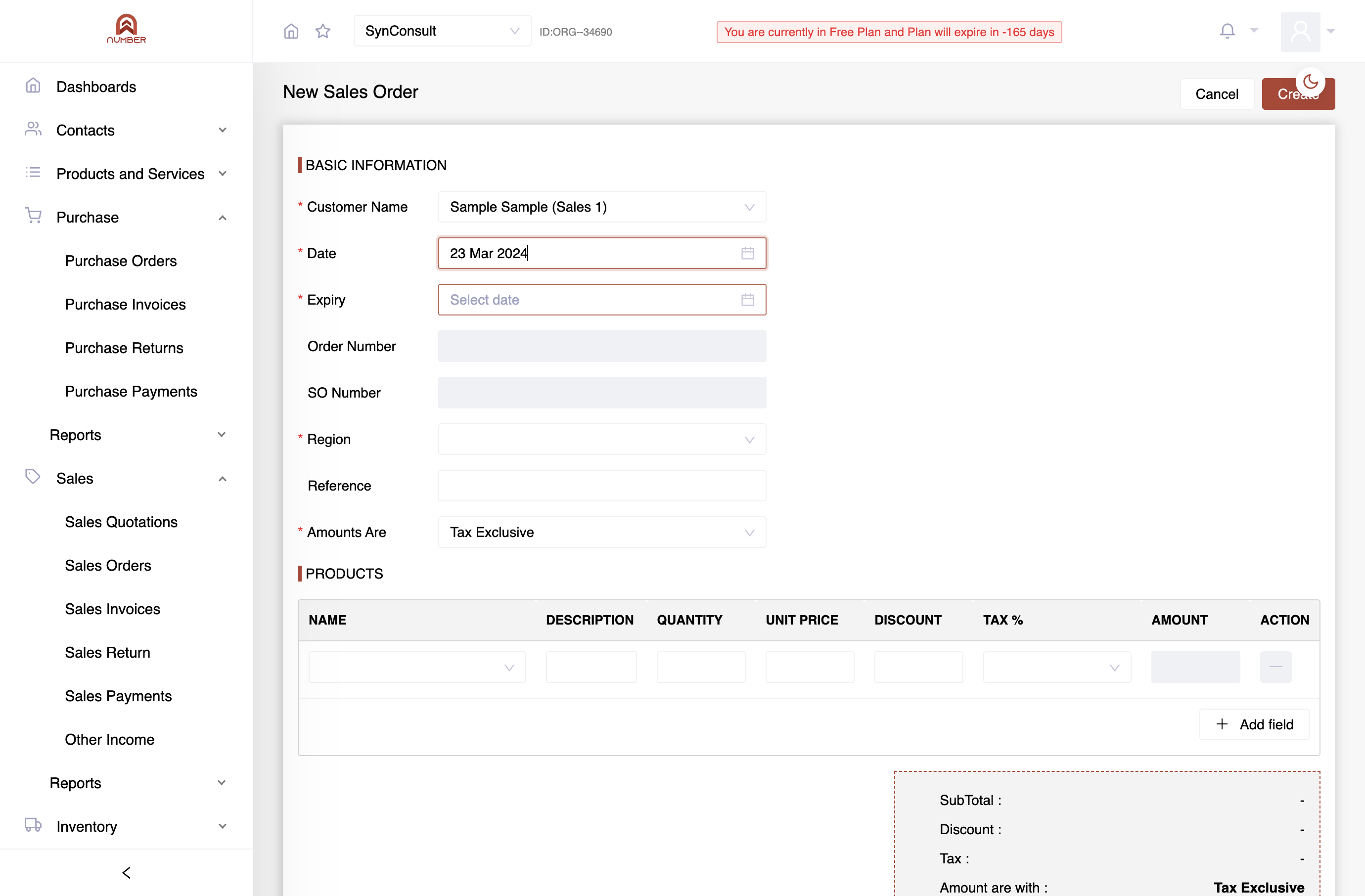Expand the Inventory menu
Image resolution: width=1365 pixels, height=896 pixels.
(x=222, y=826)
